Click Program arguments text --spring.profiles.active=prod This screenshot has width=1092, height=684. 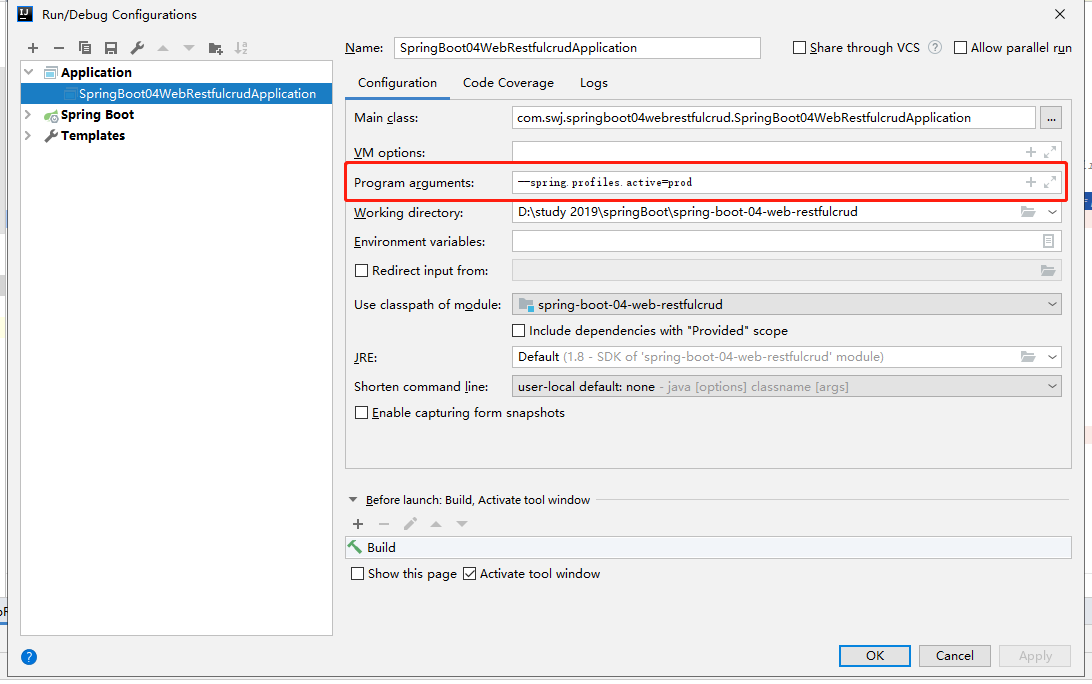click(604, 182)
